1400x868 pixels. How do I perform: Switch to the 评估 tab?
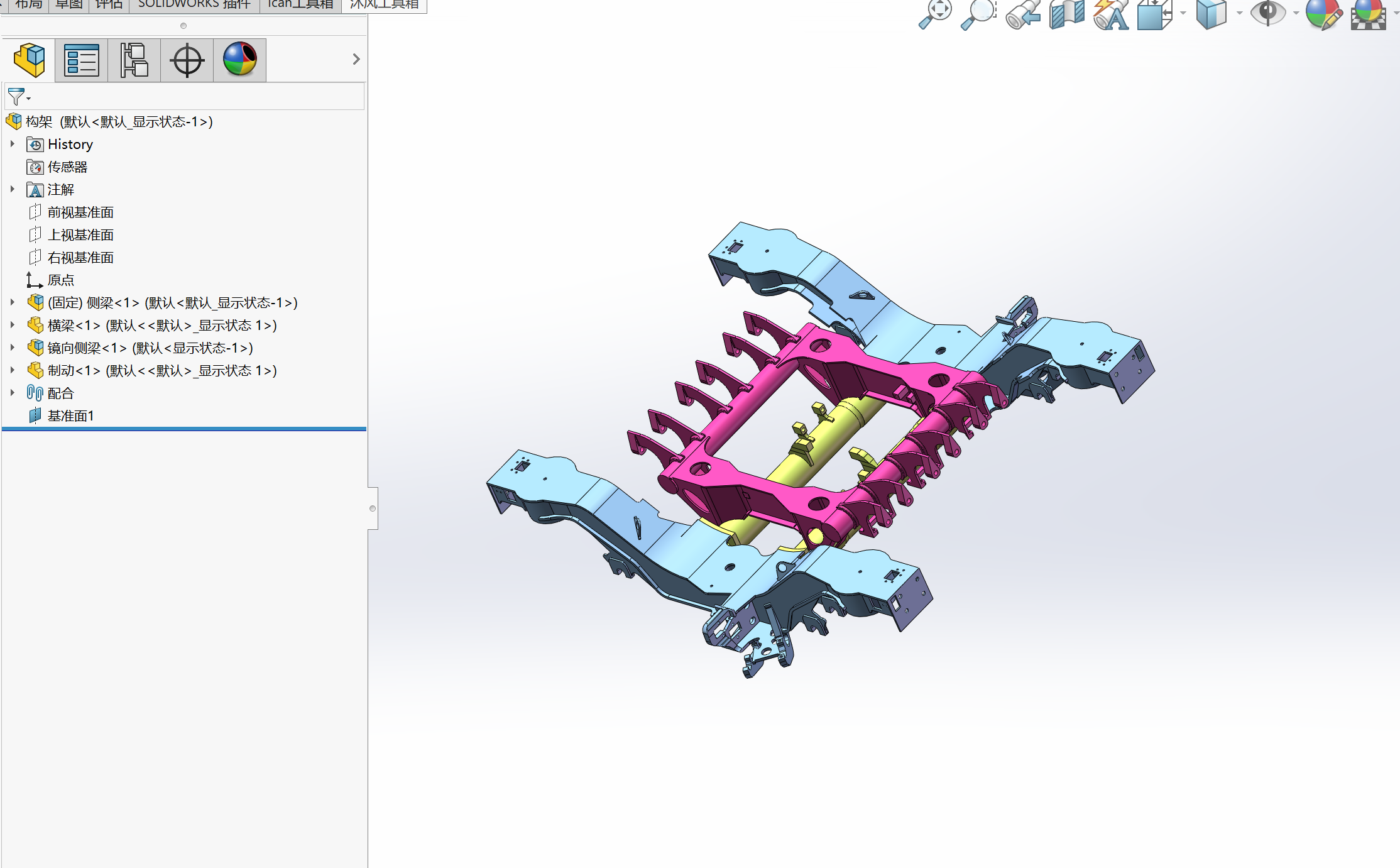(109, 4)
